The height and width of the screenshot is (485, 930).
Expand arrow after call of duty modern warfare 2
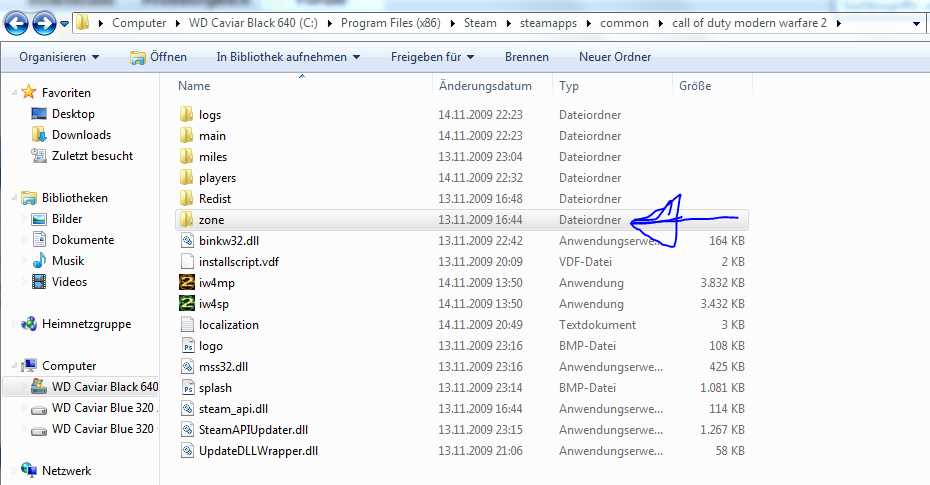839,24
